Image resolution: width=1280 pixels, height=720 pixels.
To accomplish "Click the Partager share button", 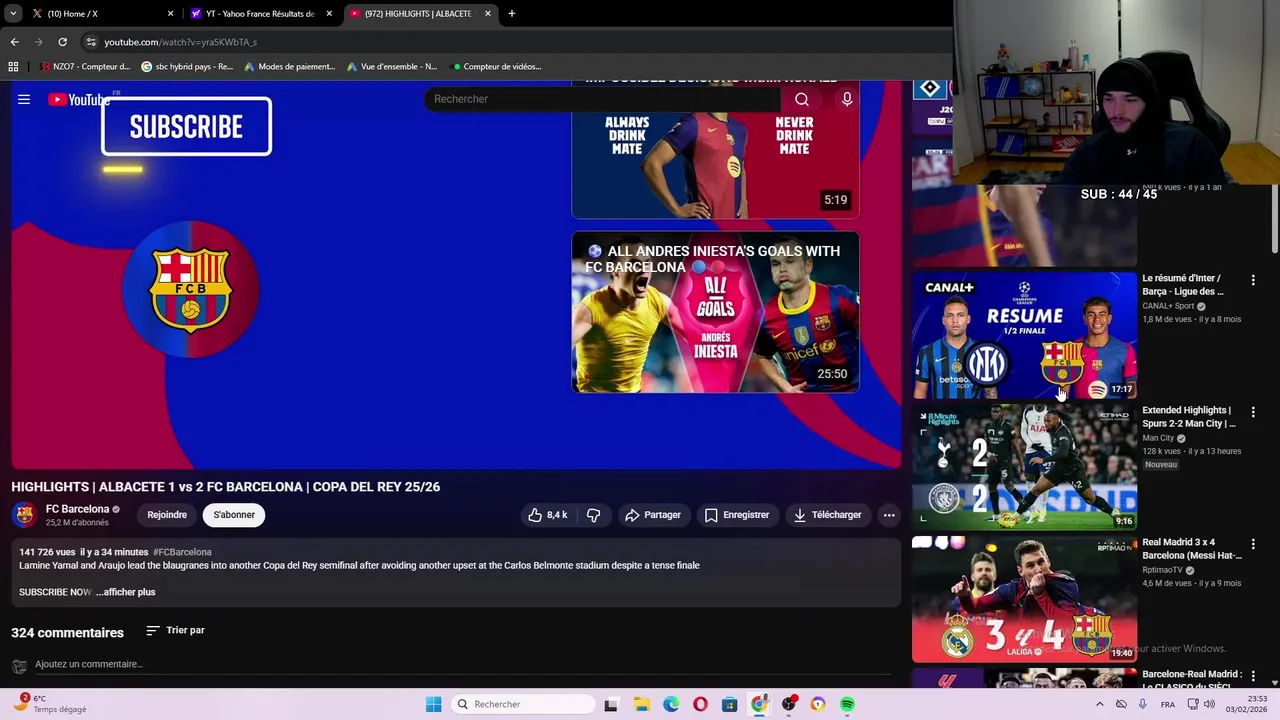I will [x=653, y=515].
